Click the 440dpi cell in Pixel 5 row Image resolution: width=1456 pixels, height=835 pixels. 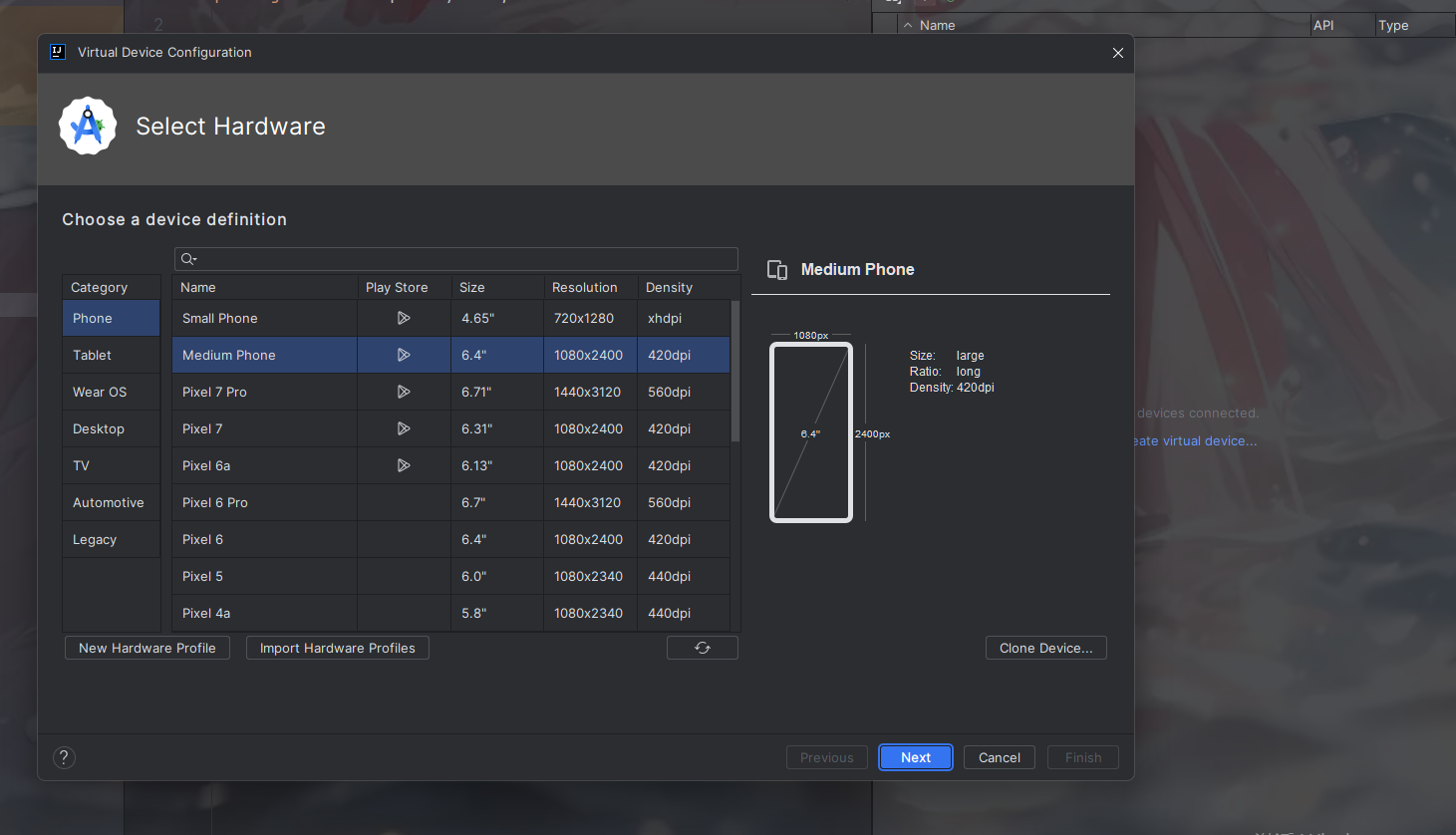tap(684, 576)
